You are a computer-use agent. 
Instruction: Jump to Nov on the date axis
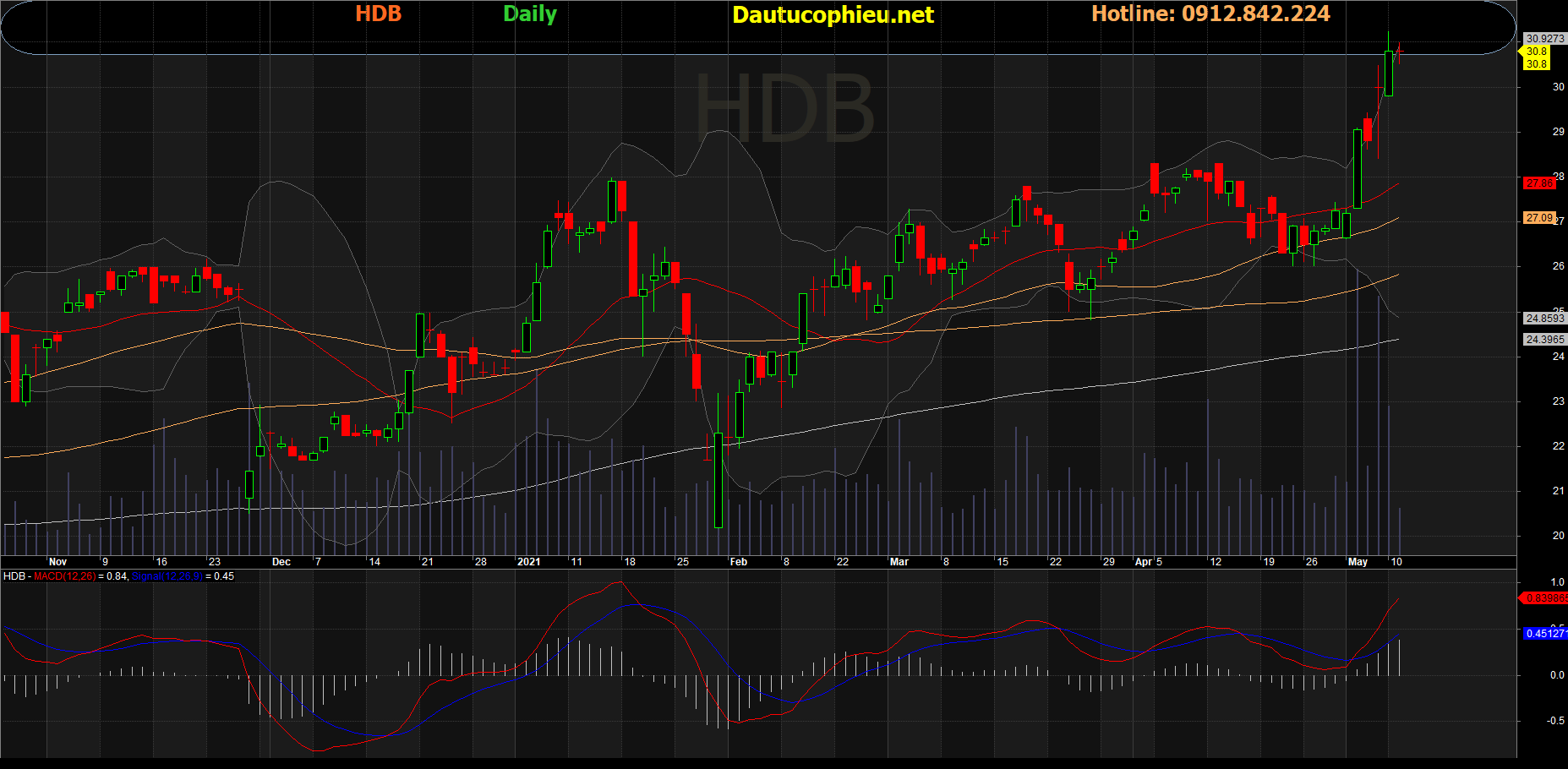(57, 562)
